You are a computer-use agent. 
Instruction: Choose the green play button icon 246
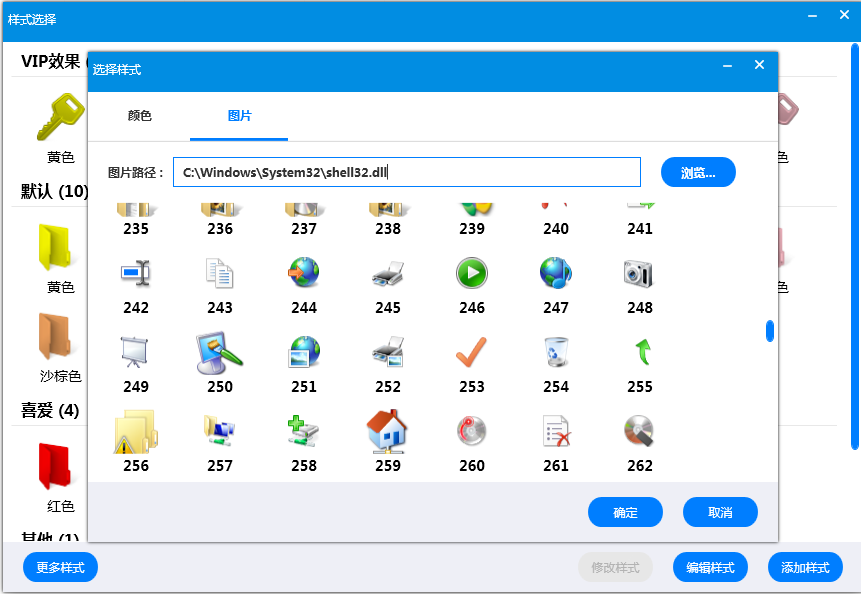(472, 273)
